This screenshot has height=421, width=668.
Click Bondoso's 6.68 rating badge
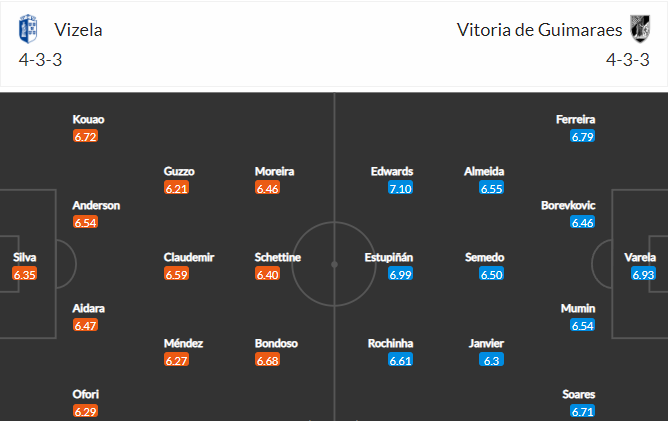[x=267, y=360]
